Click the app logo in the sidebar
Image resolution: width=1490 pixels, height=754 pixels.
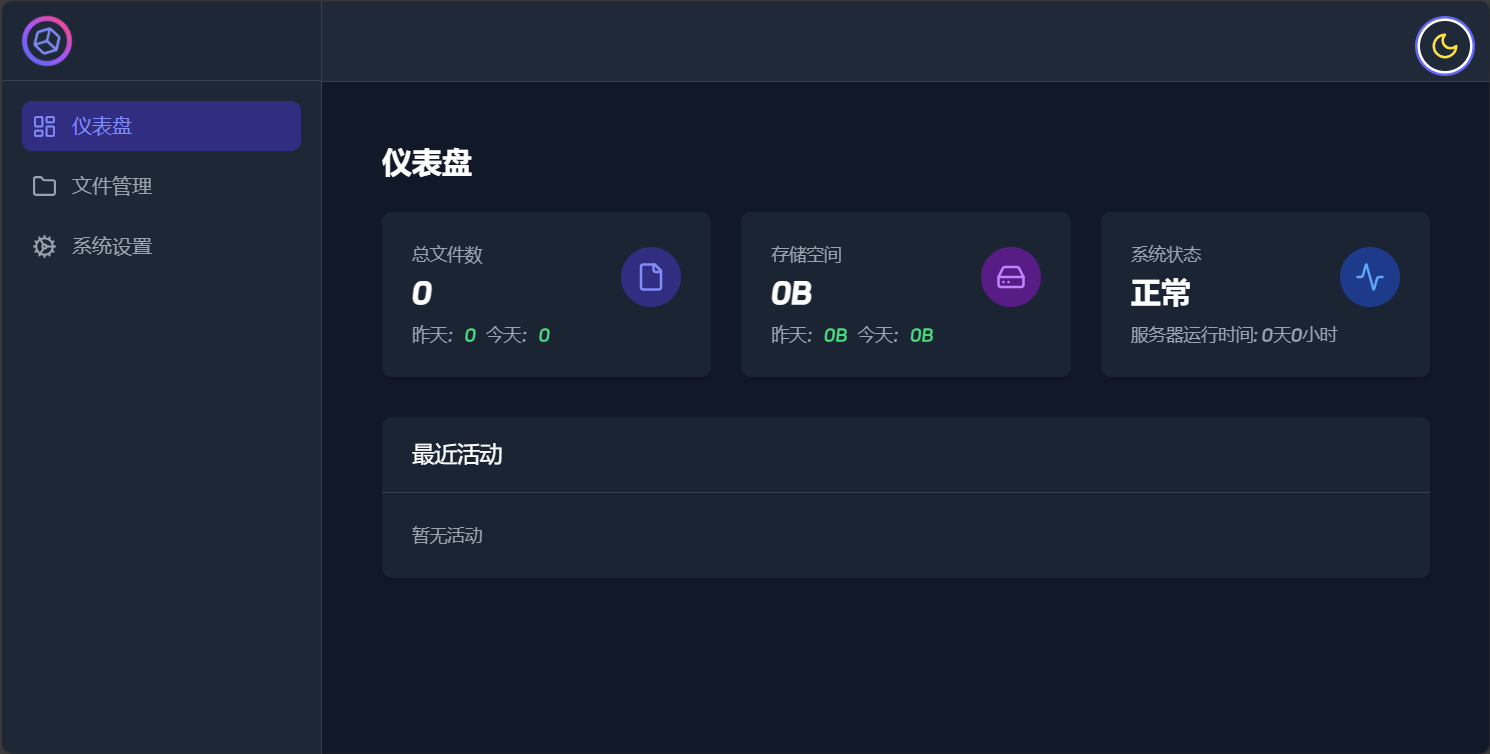point(47,41)
